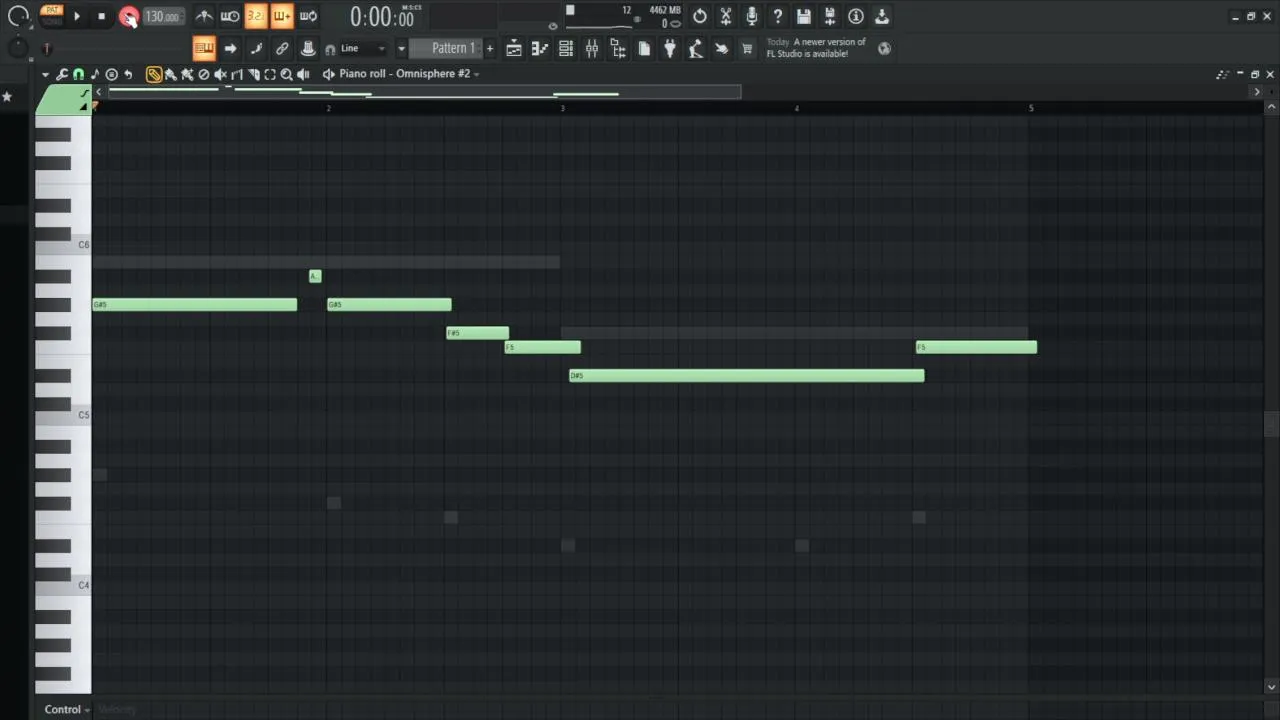Select the Playback speaker tool in piano roll
This screenshot has height=720, width=1280.
[303, 74]
